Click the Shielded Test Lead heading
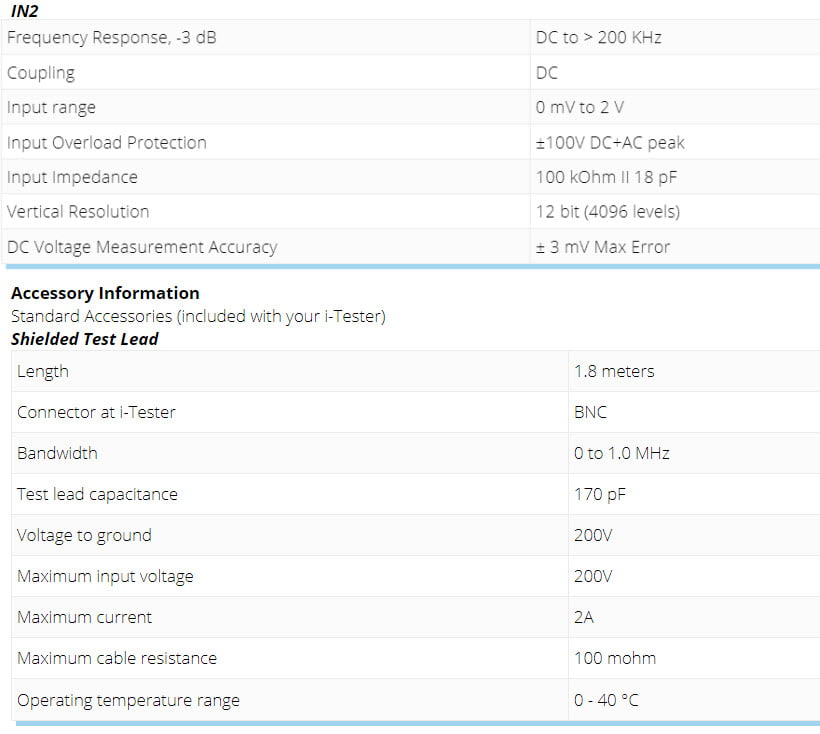The width and height of the screenshot is (820, 734). (x=85, y=339)
